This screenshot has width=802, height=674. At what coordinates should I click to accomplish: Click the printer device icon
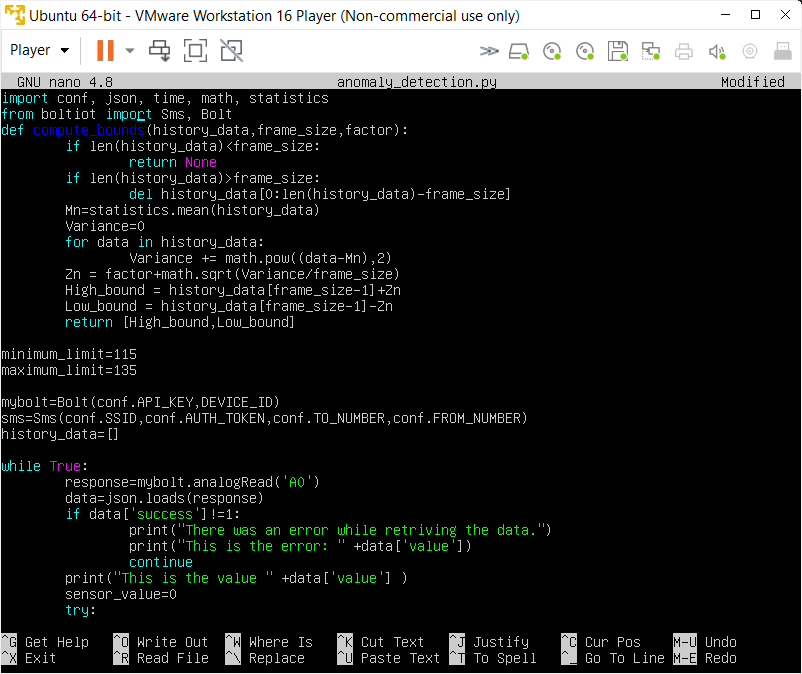pyautogui.click(x=683, y=51)
